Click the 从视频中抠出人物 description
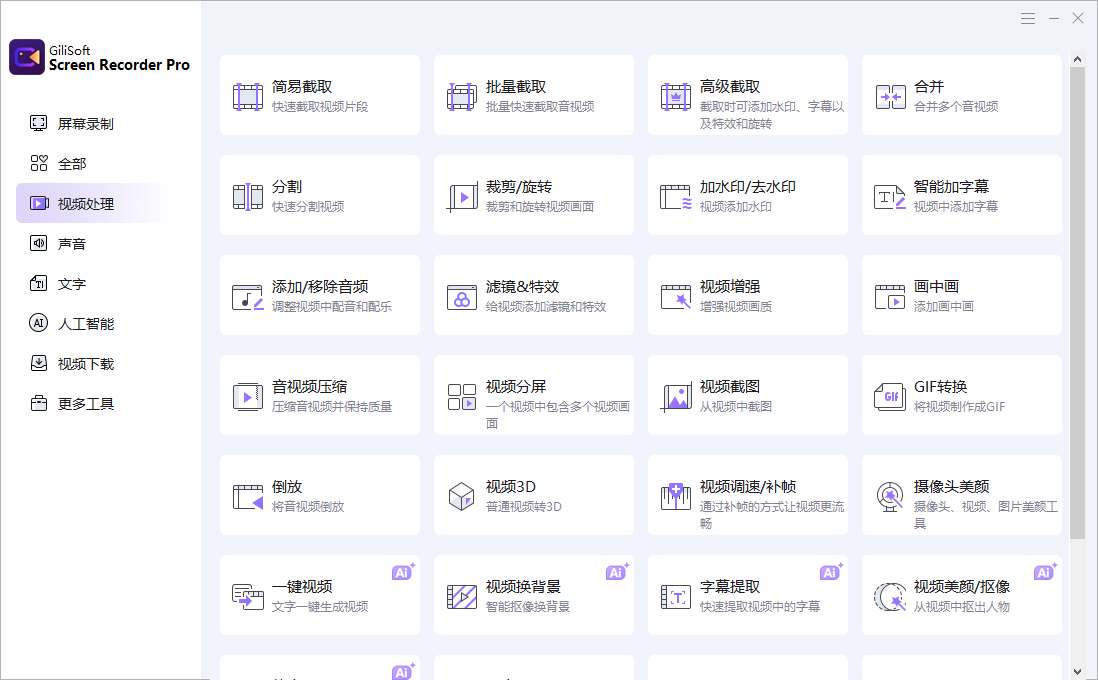 point(961,606)
